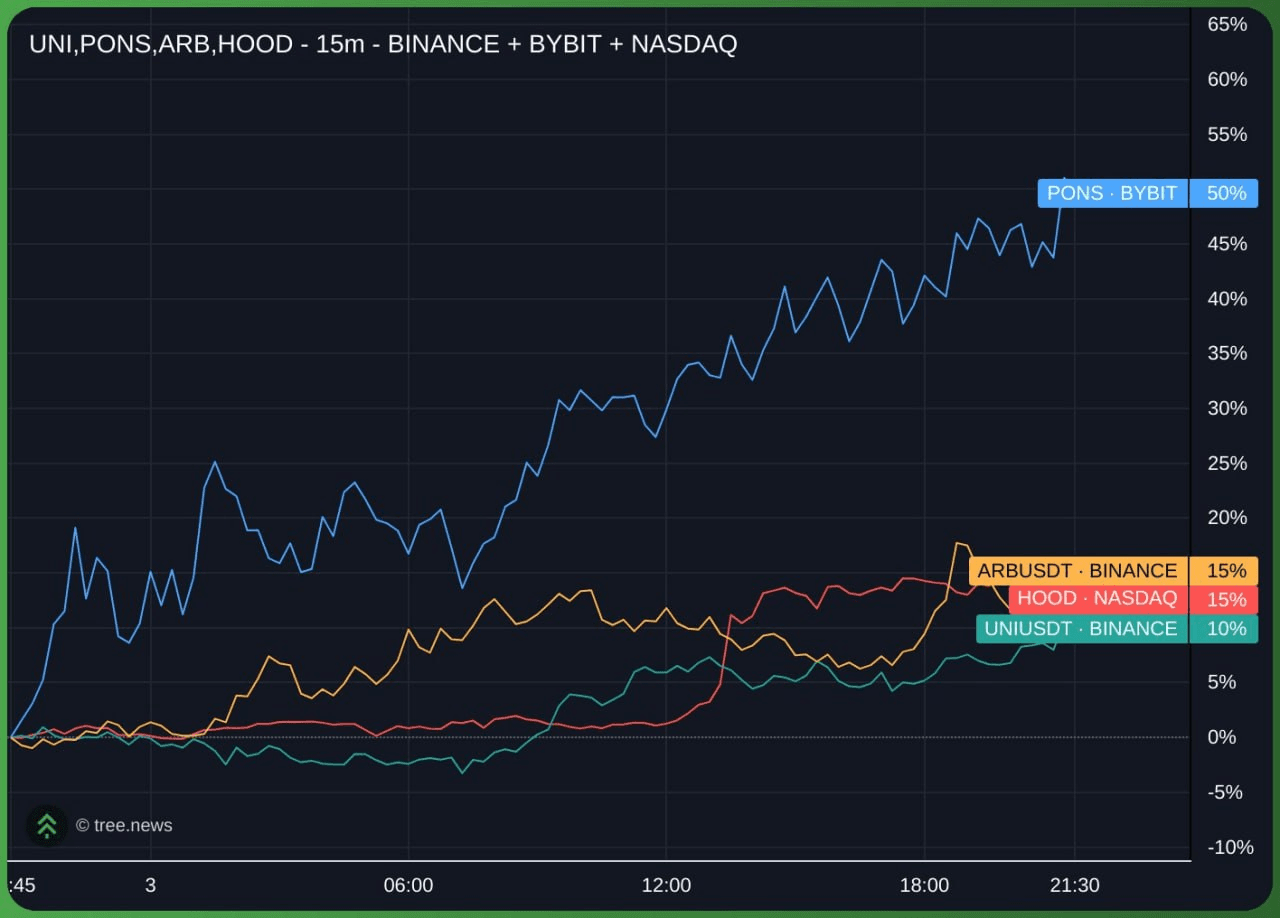Click the orange 15% price tag
Image resolution: width=1280 pixels, height=918 pixels.
coord(1226,571)
